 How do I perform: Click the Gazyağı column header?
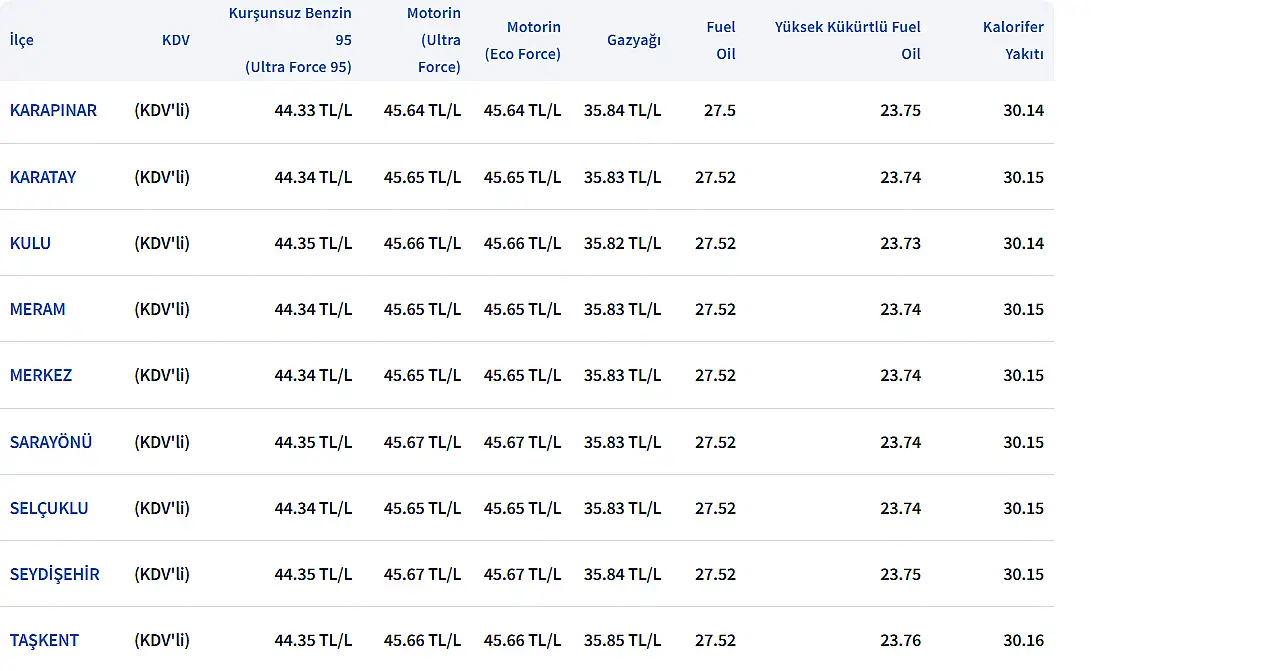pos(633,40)
